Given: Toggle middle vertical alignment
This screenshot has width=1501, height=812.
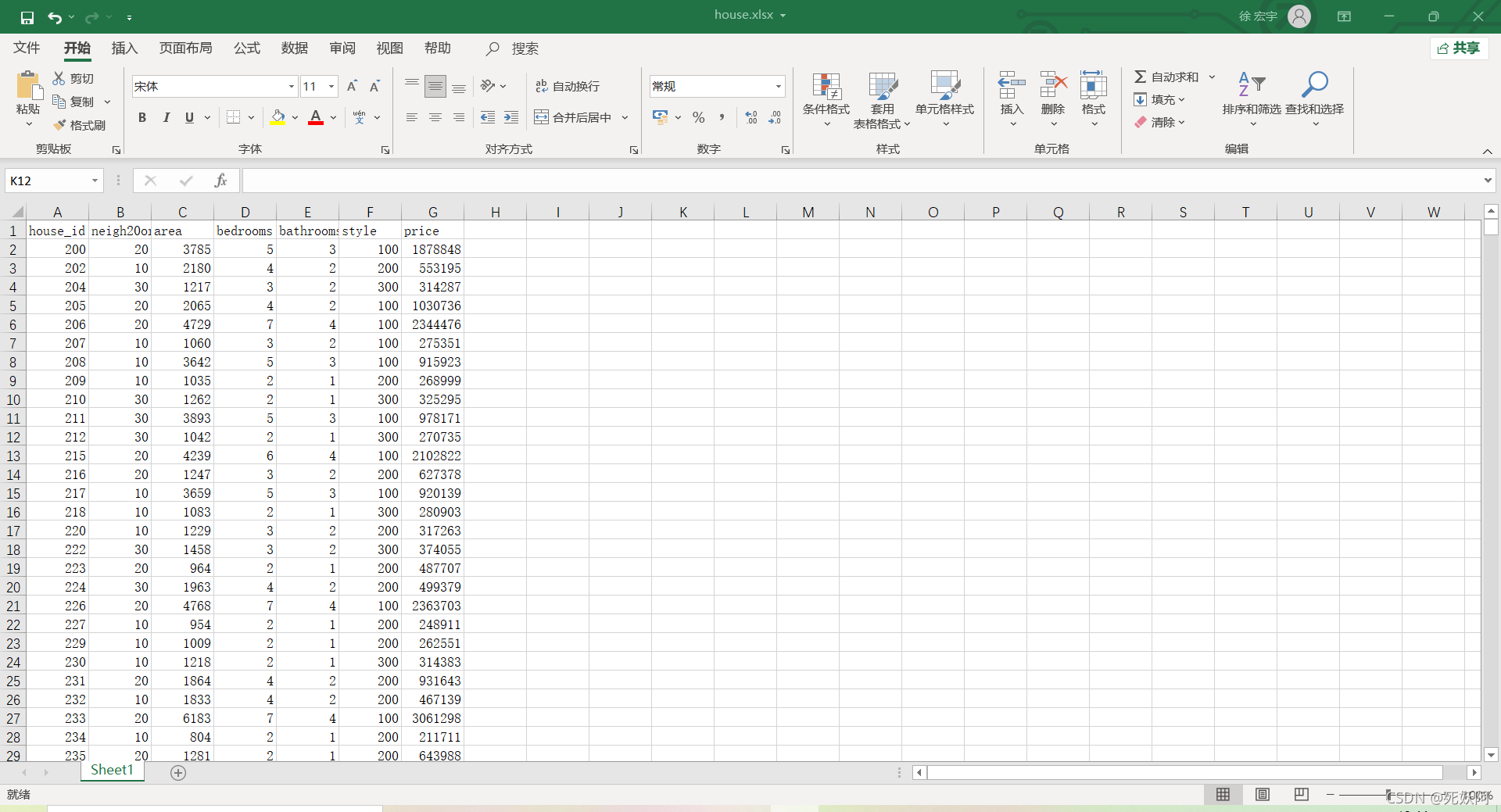Looking at the screenshot, I should 435,86.
